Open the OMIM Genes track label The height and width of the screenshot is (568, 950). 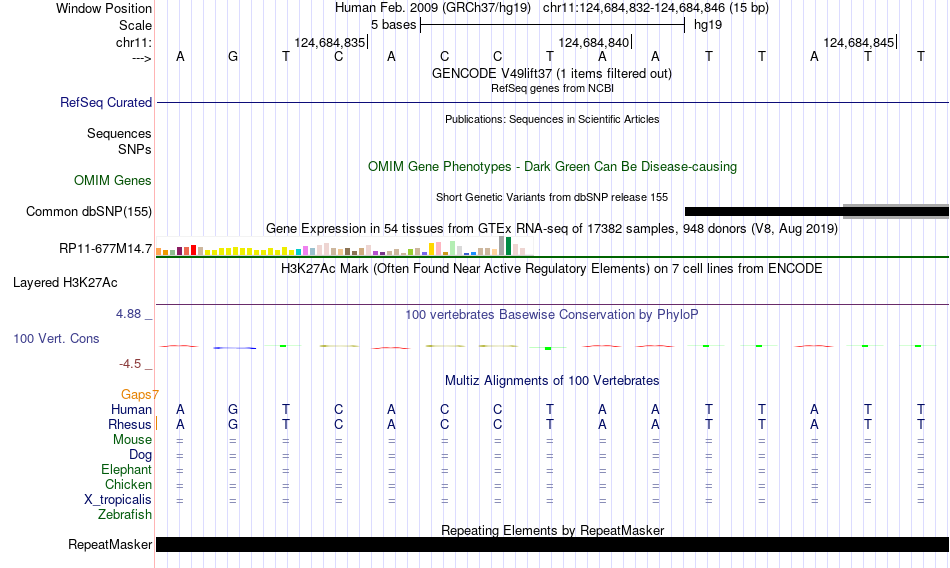(112, 181)
